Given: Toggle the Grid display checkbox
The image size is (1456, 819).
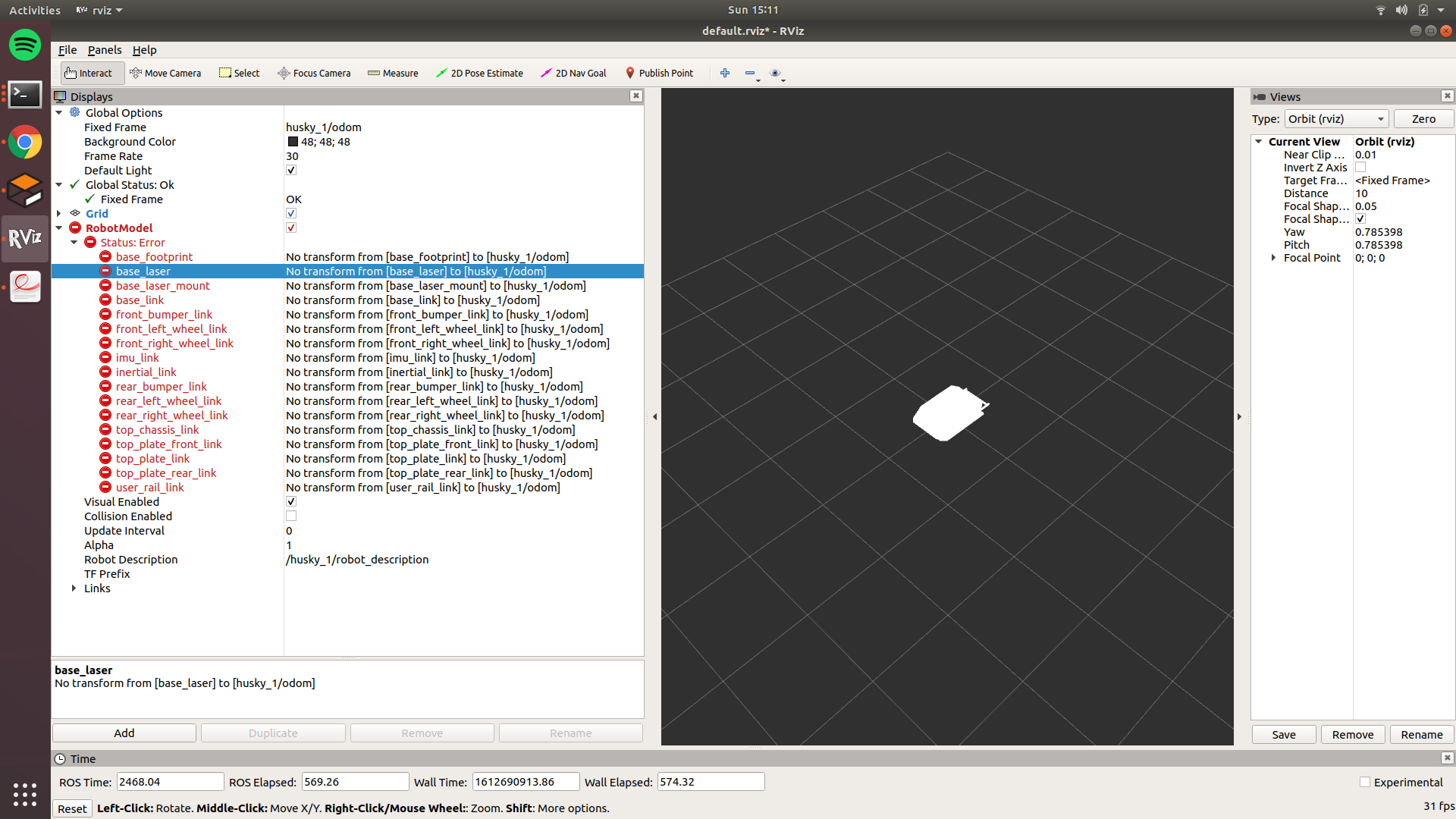Looking at the screenshot, I should click(x=291, y=213).
